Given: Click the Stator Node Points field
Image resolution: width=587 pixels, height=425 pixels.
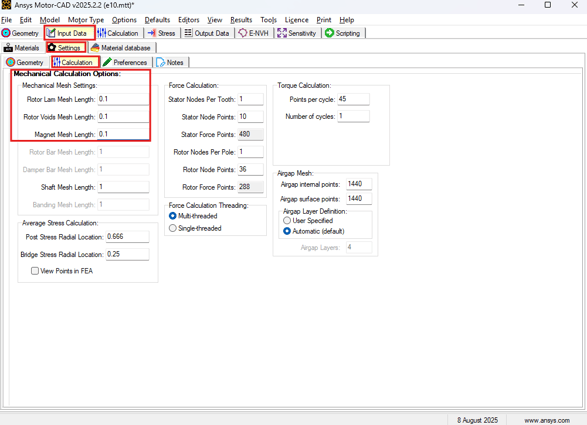Looking at the screenshot, I should (x=250, y=117).
